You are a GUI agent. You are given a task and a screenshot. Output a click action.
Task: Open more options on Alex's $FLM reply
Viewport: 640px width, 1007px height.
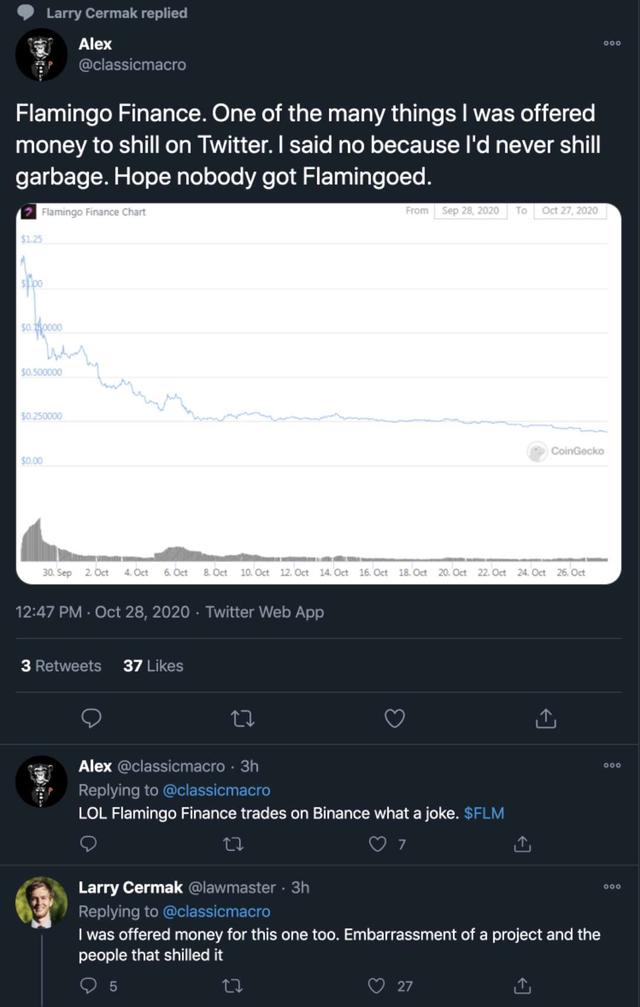(x=612, y=766)
